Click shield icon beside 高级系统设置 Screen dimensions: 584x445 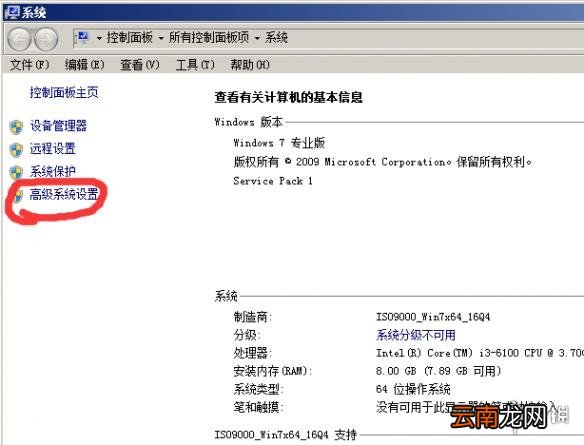(x=18, y=196)
